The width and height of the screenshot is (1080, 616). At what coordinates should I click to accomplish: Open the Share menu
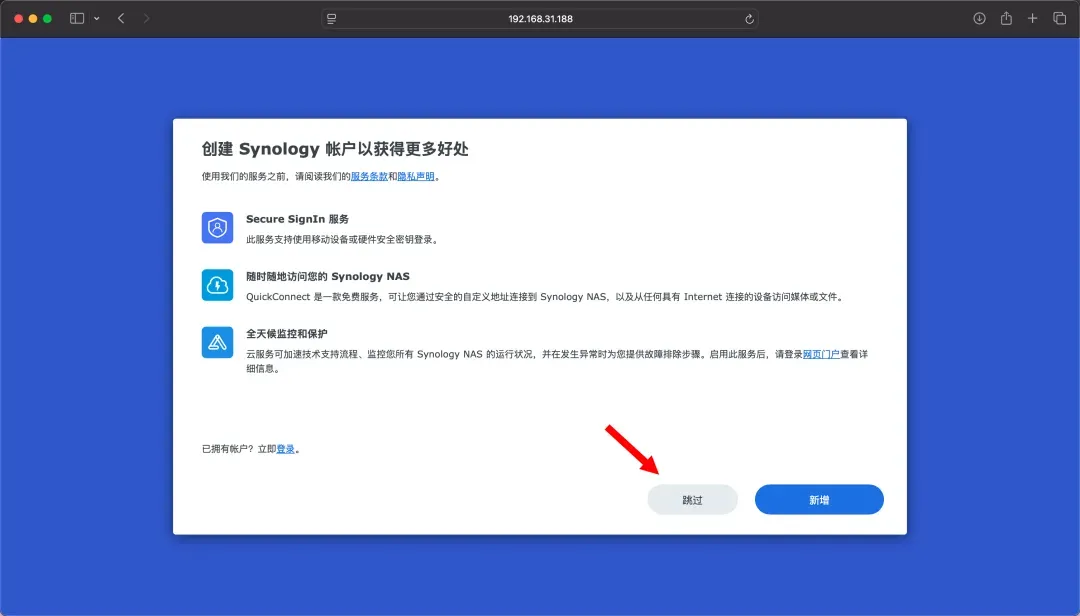(x=1006, y=19)
